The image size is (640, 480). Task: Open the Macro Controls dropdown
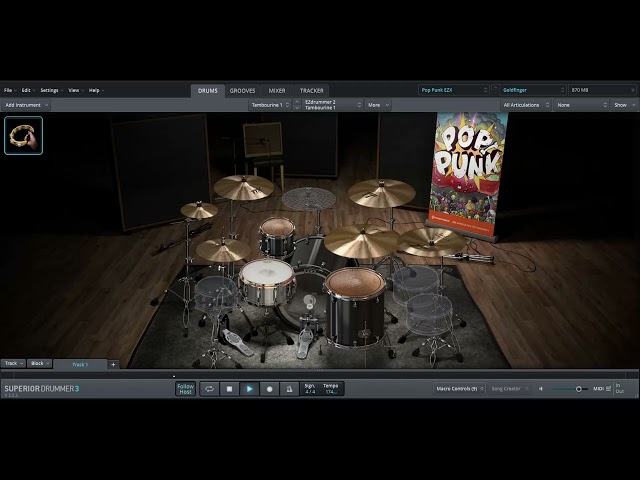click(459, 389)
